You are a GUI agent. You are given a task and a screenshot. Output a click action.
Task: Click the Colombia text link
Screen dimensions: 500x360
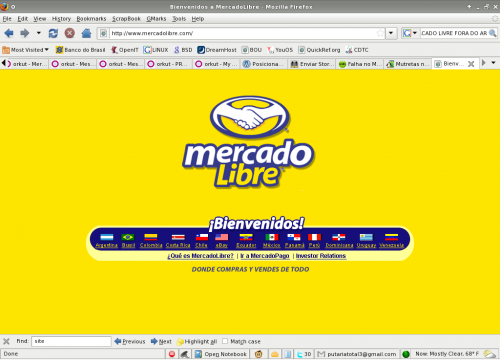pos(151,245)
